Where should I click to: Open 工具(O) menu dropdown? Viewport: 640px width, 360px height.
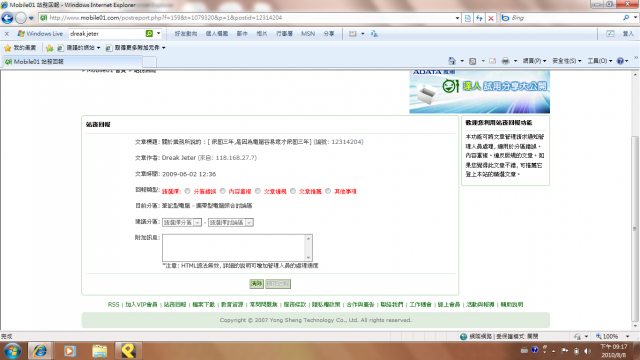[600, 61]
